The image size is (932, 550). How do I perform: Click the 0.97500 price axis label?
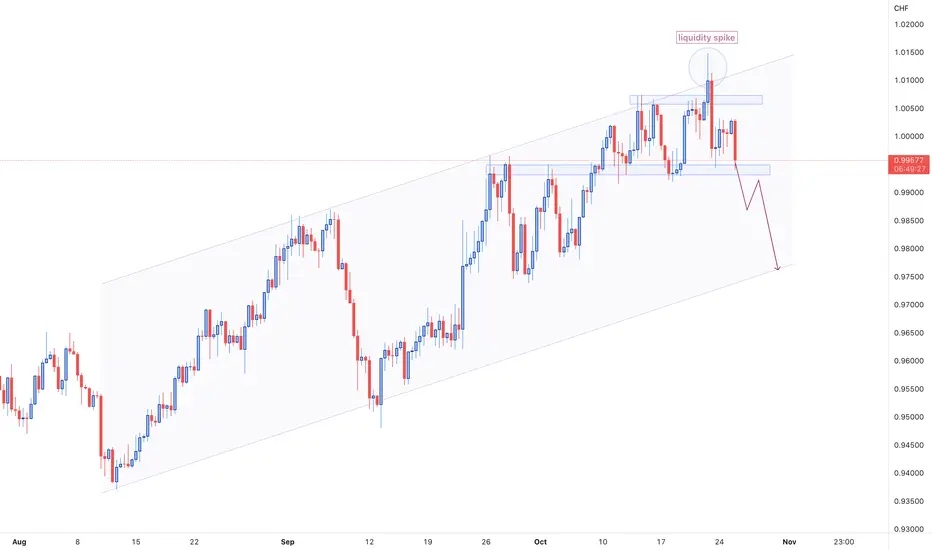(x=909, y=276)
